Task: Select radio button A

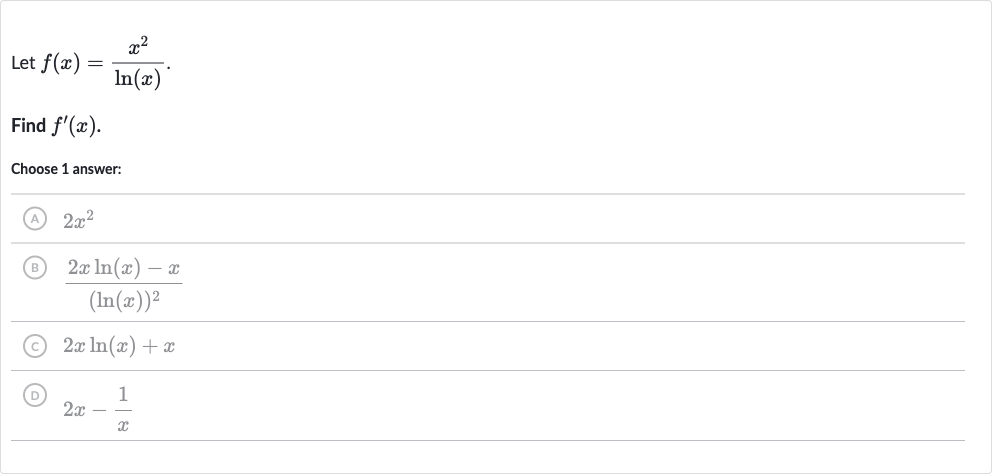Action: coord(35,218)
